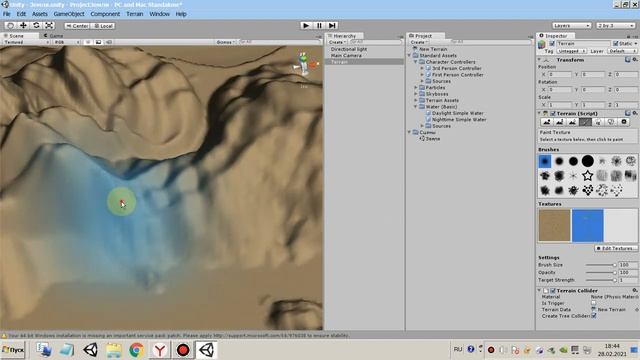
Task: Open the RGB render mode dropdown
Action: tap(66, 42)
